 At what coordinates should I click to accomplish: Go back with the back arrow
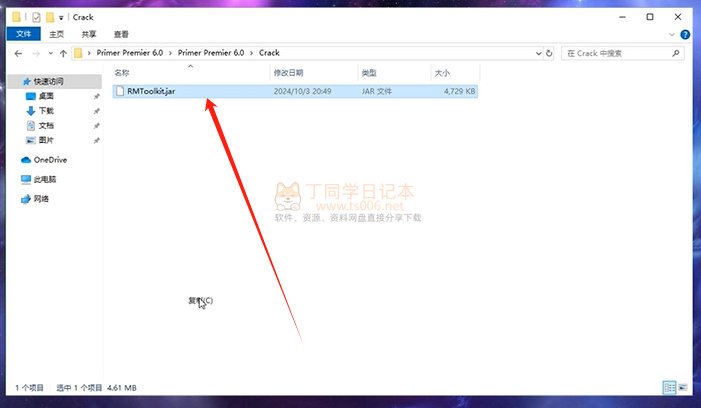point(18,54)
